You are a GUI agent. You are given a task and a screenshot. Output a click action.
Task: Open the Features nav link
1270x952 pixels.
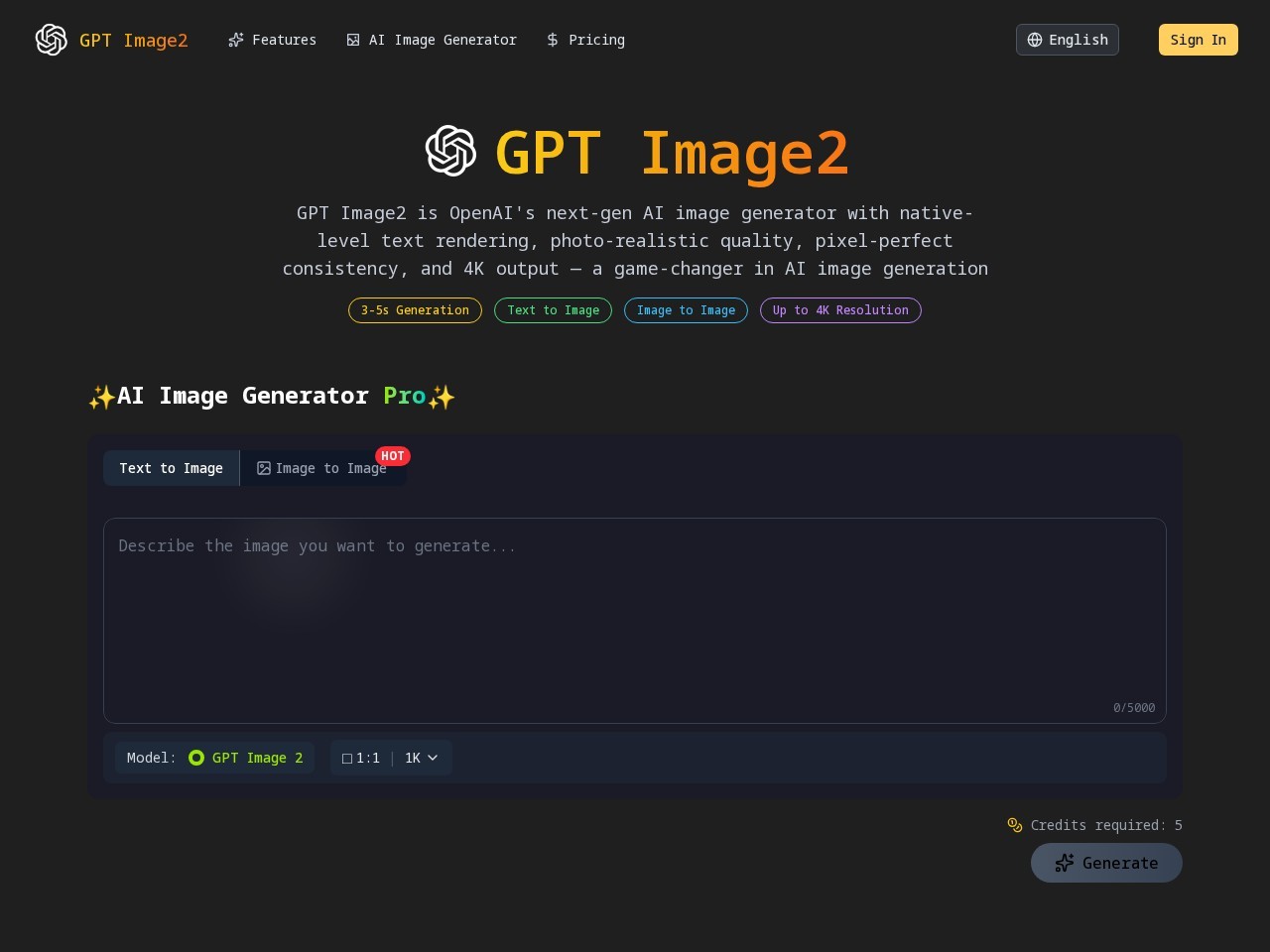click(x=273, y=40)
